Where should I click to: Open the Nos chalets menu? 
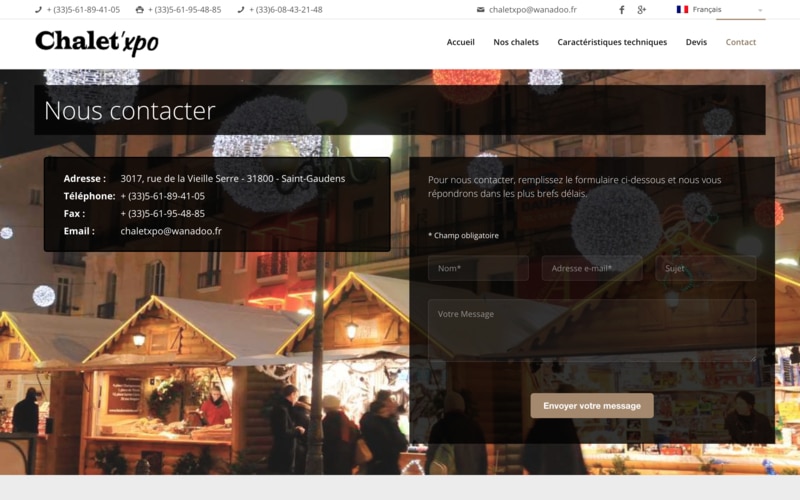[516, 42]
